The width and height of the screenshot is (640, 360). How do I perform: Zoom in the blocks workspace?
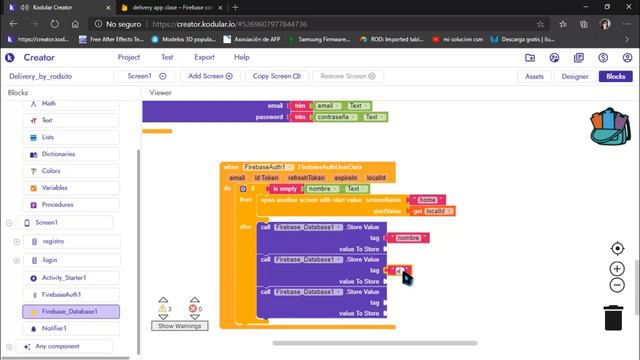click(x=617, y=269)
